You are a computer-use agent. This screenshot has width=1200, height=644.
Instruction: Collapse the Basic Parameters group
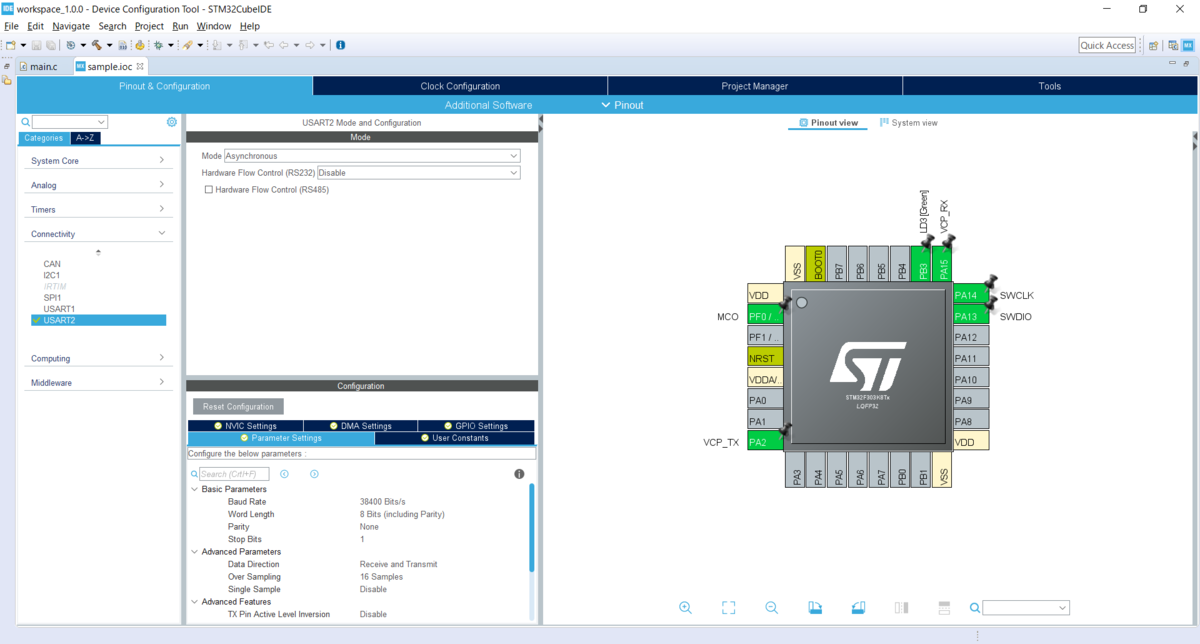click(194, 489)
